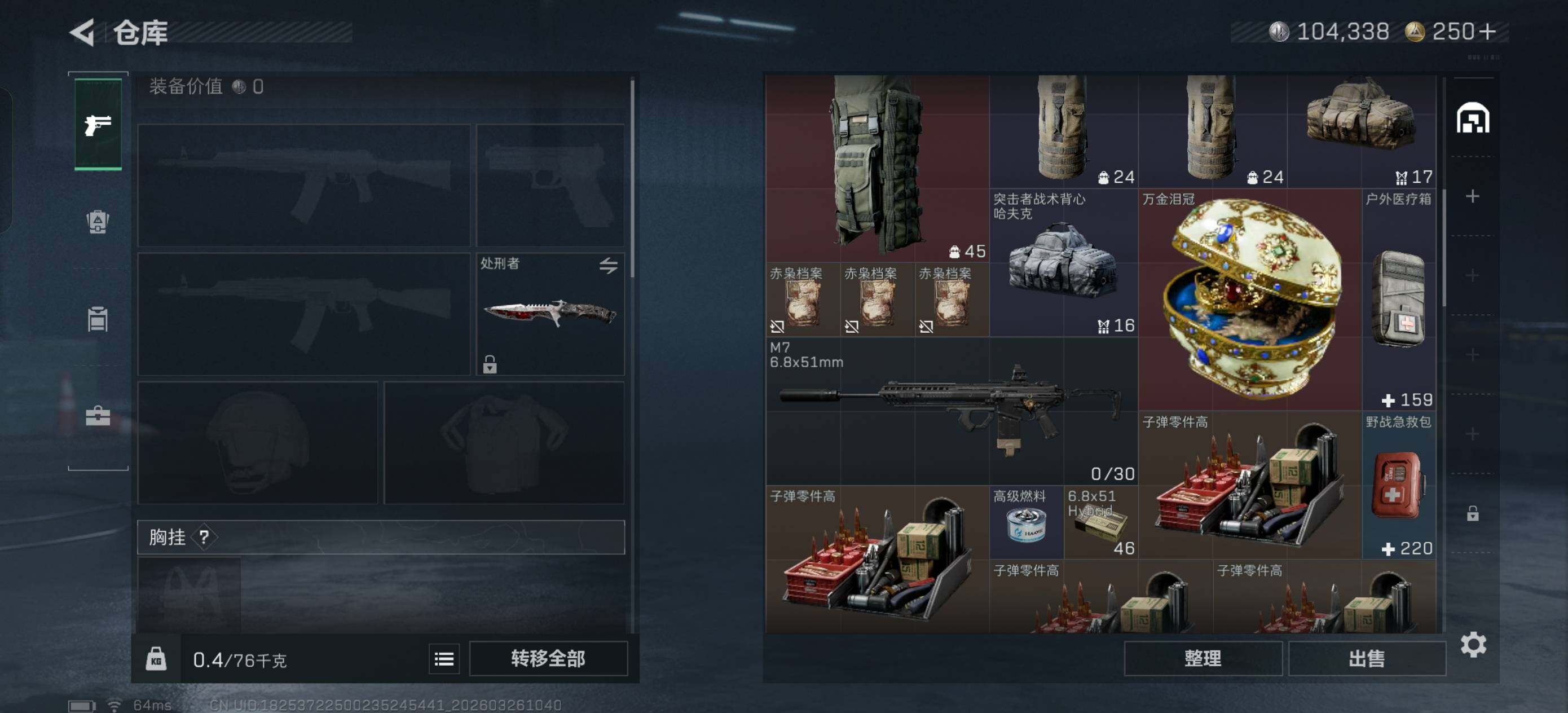Toggle the lock icon under 处刑者 knife
Screen dimensions: 1568x713
[x=490, y=364]
